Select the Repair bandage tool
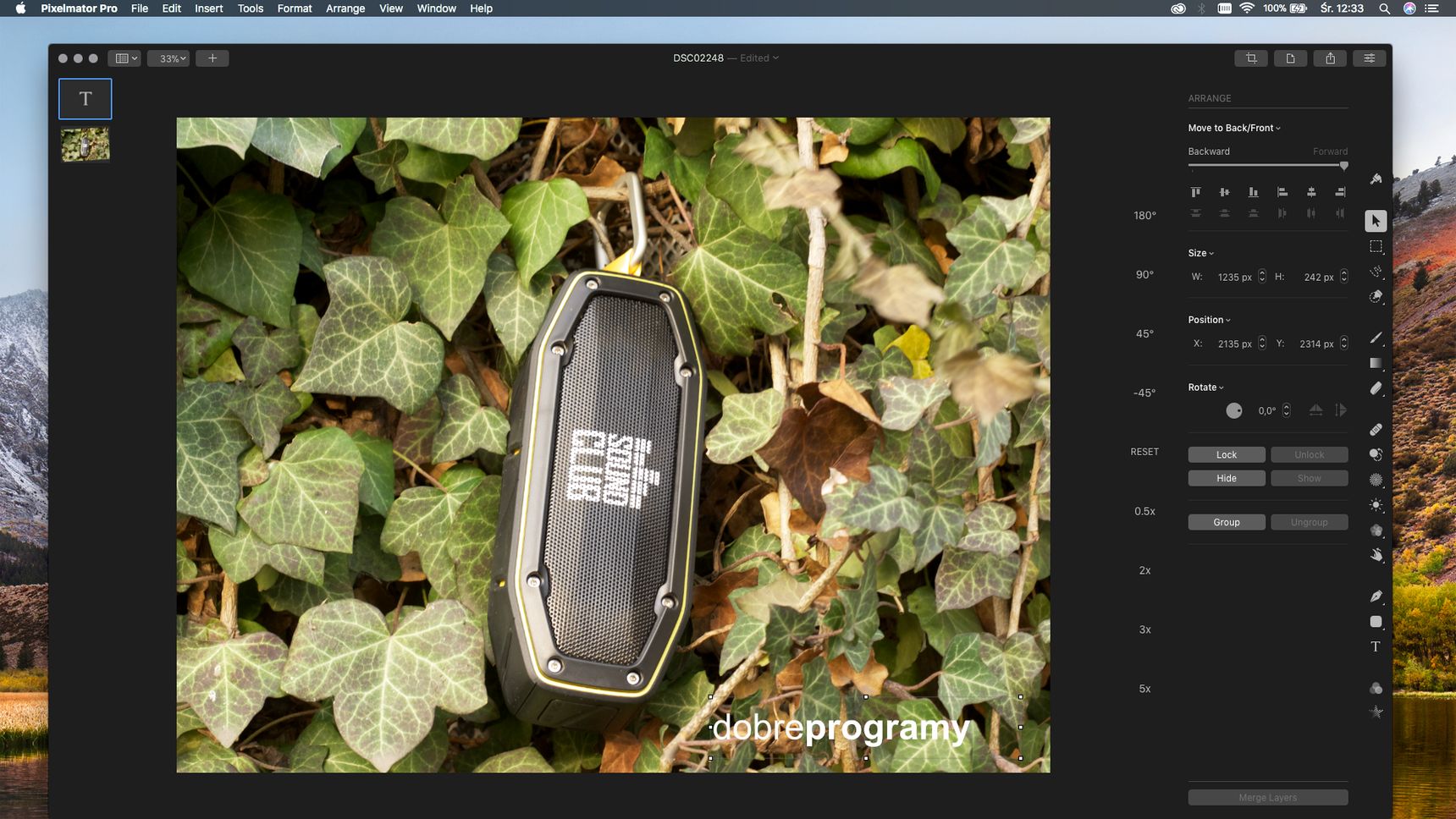The width and height of the screenshot is (1456, 819). (x=1376, y=429)
